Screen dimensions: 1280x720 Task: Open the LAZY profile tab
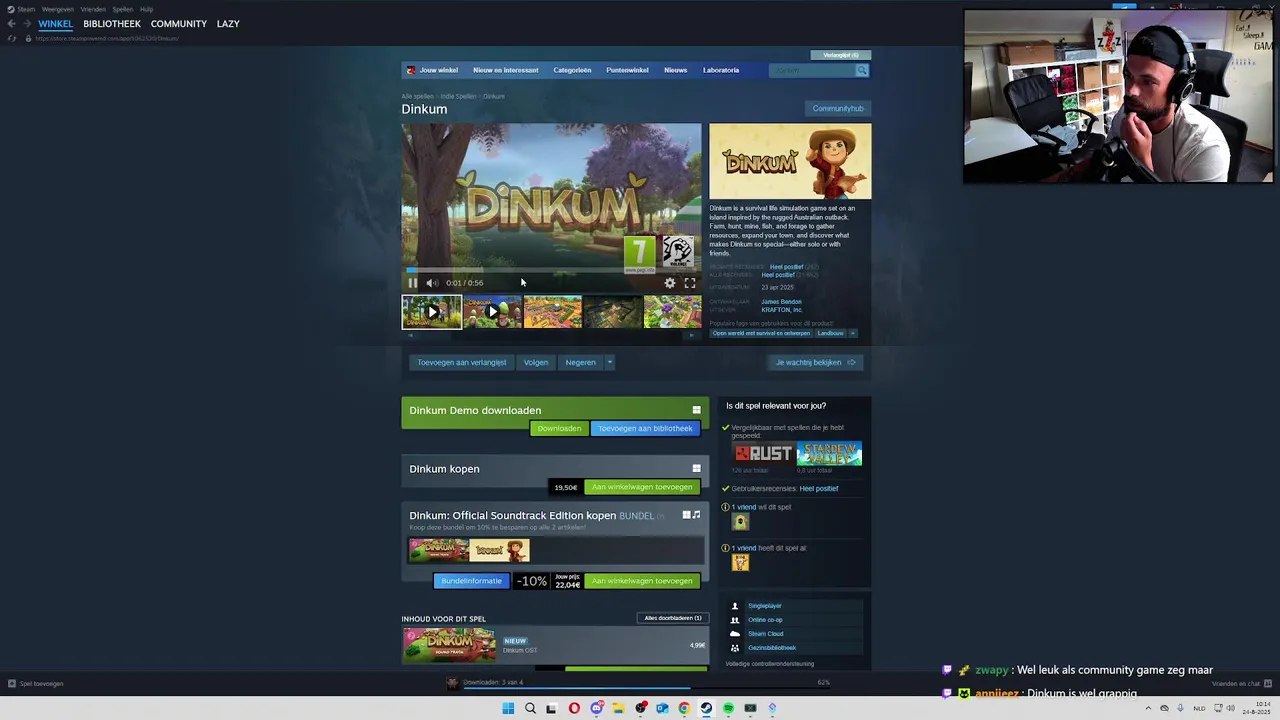(x=228, y=23)
